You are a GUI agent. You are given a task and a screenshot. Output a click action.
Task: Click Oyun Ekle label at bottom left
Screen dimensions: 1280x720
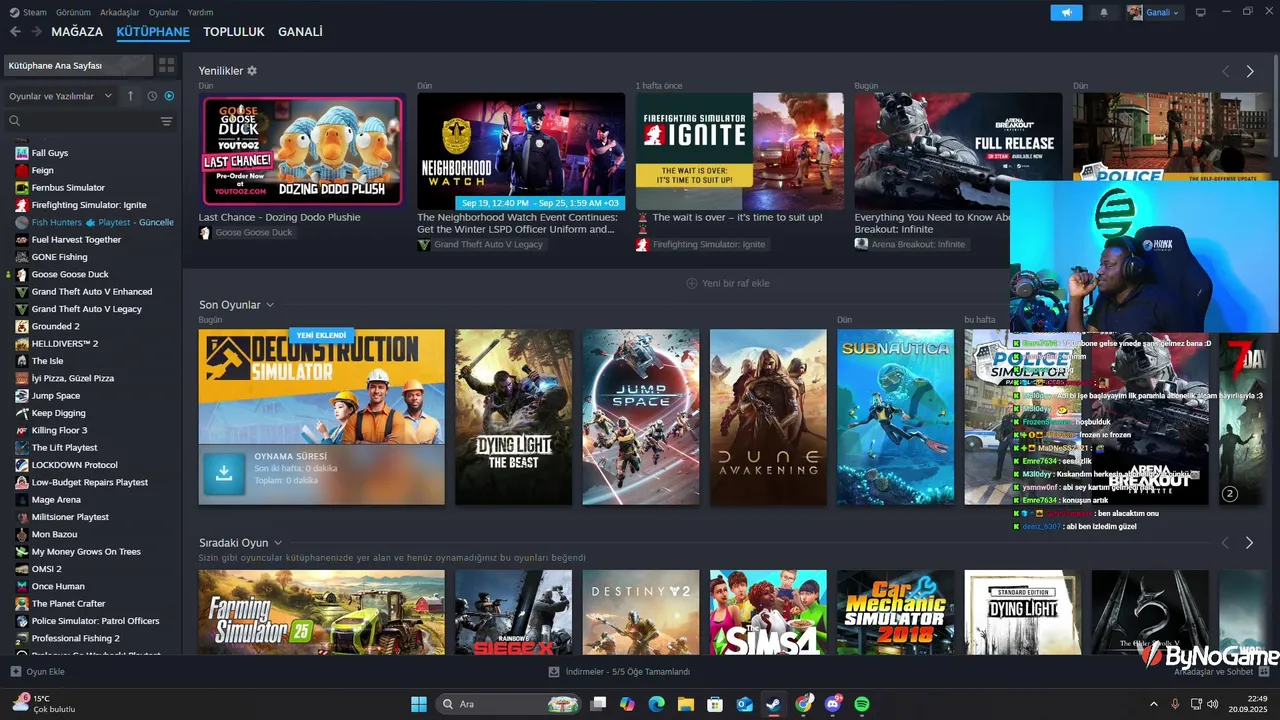[x=45, y=672]
